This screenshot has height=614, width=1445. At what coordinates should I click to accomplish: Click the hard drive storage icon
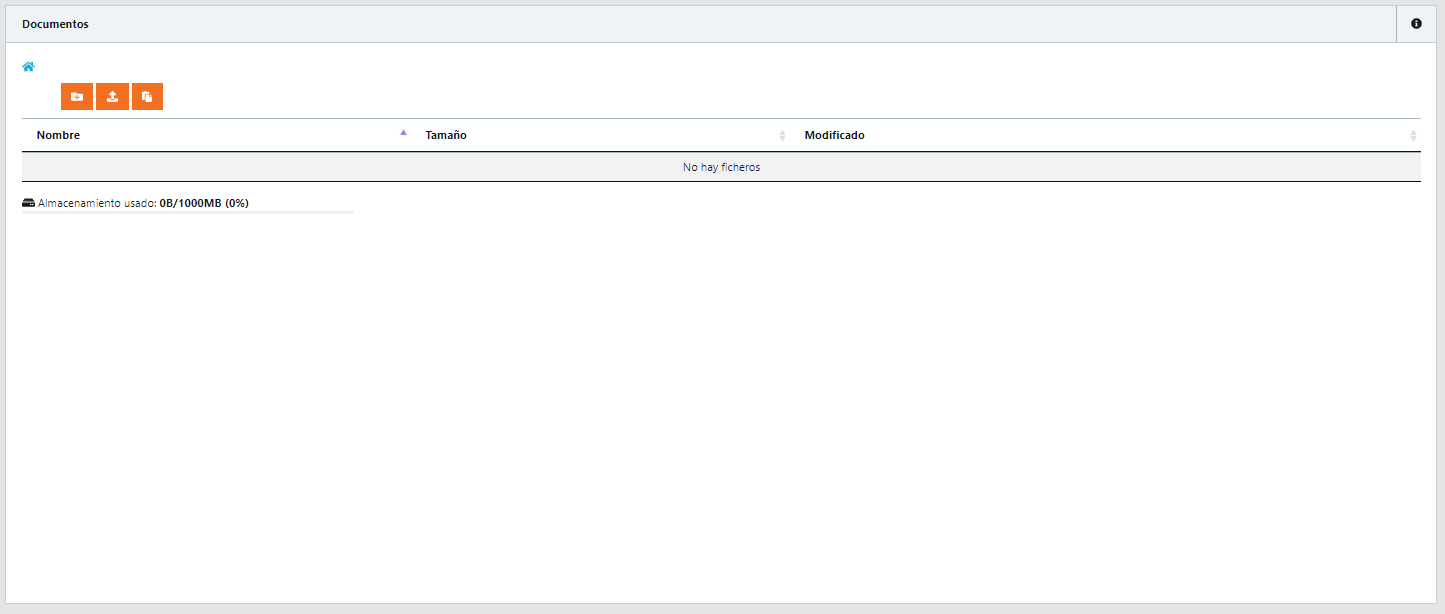(28, 203)
